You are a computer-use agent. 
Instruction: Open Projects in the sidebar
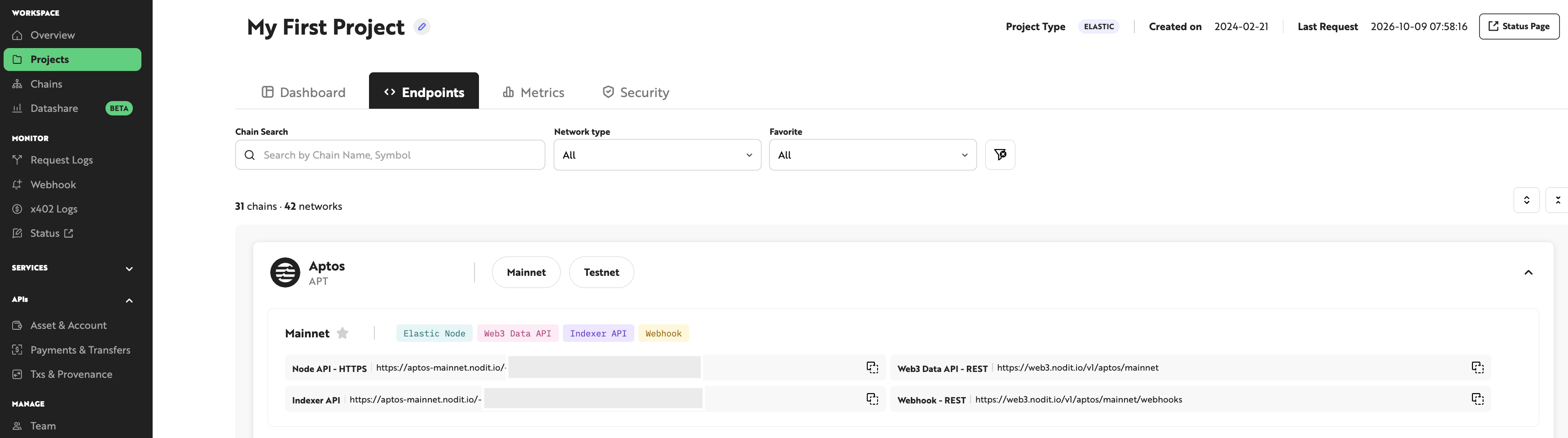72,60
